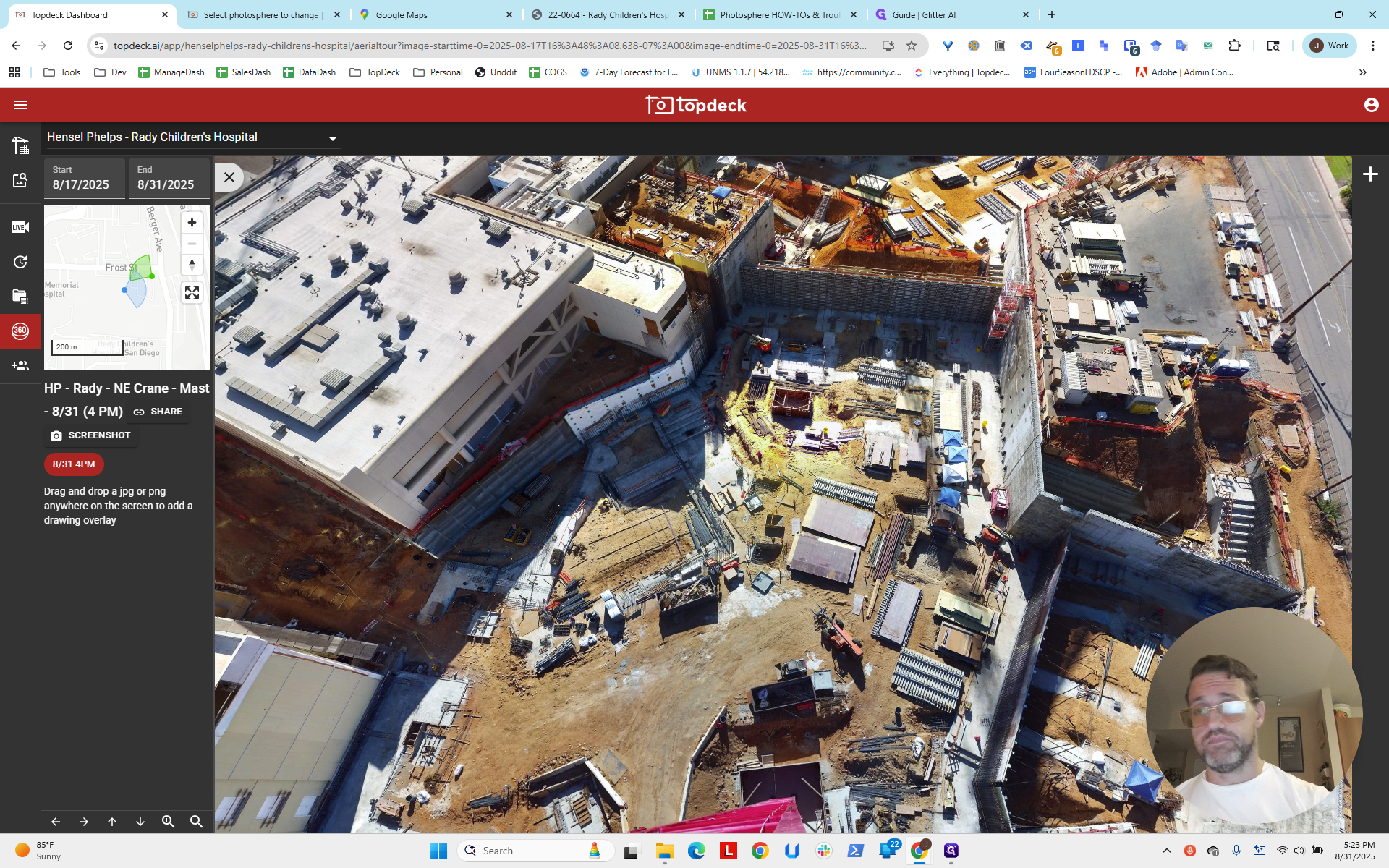Show more bookmarks chevron in bookmarks bar
This screenshot has width=1389, height=868.
[1363, 72]
